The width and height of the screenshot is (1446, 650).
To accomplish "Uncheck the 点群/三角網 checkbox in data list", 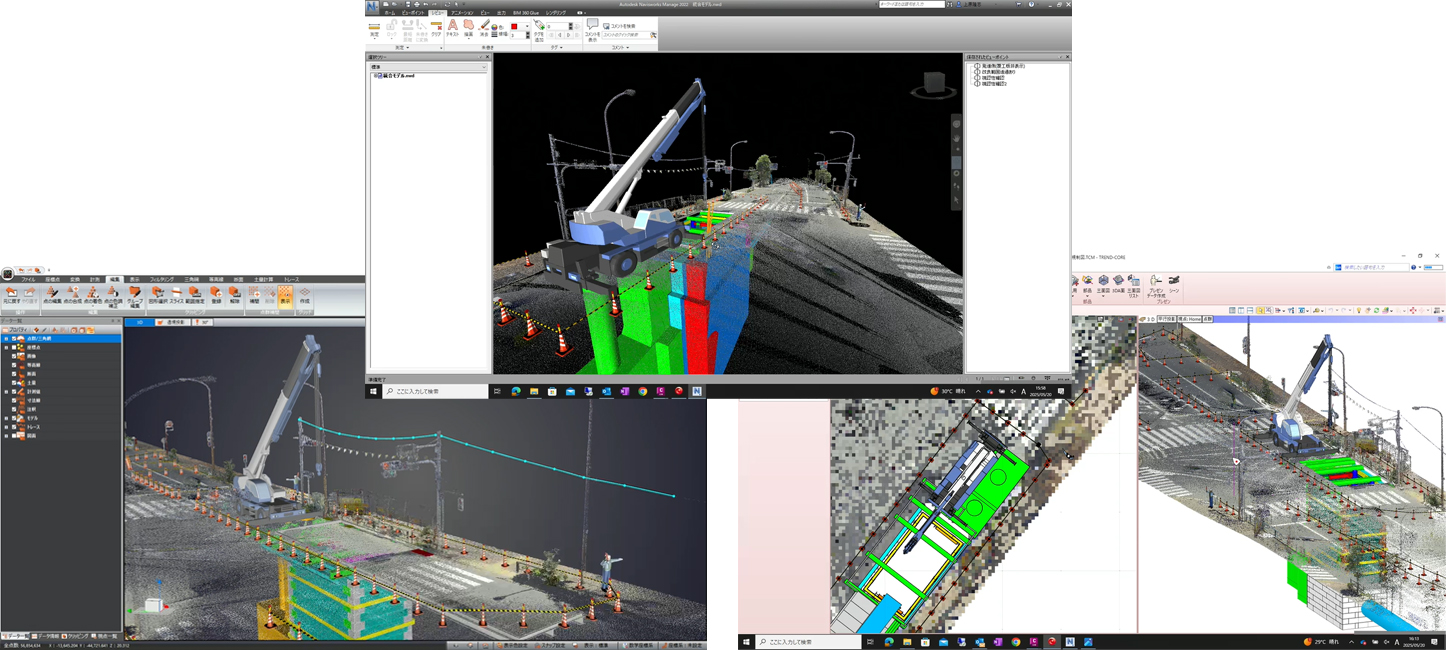I will pos(14,339).
